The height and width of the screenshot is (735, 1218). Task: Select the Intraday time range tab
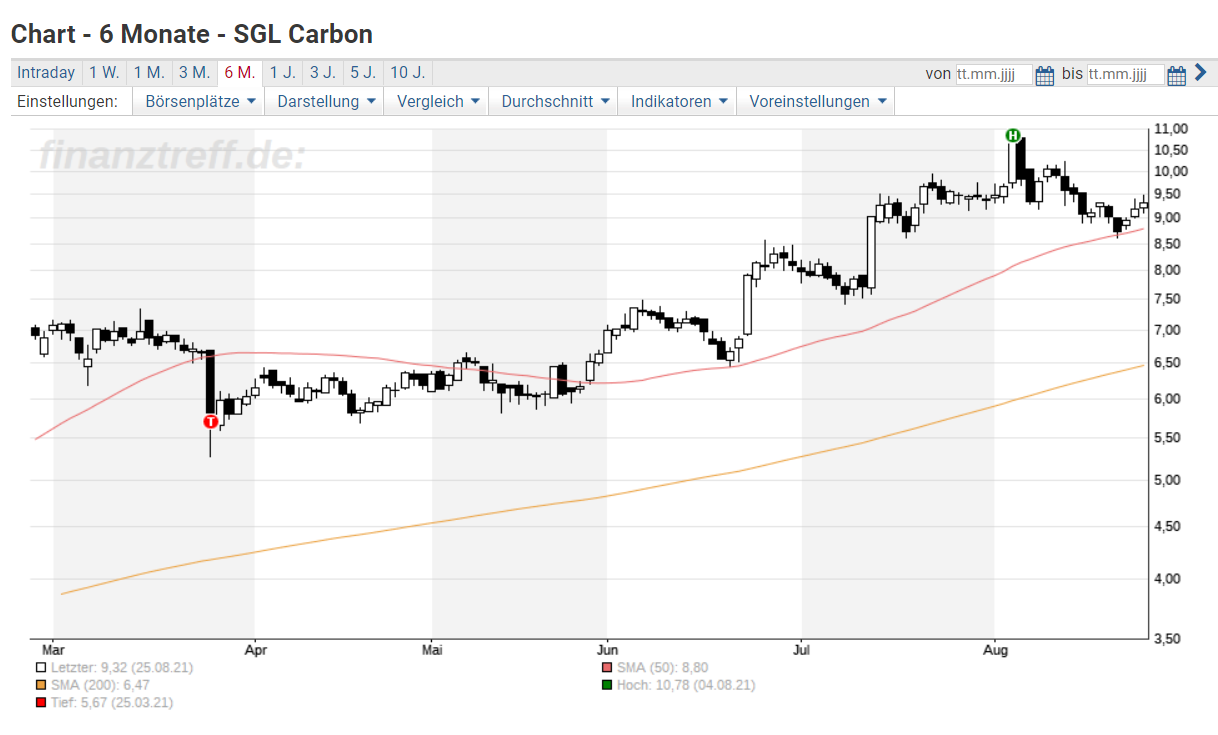point(46,73)
